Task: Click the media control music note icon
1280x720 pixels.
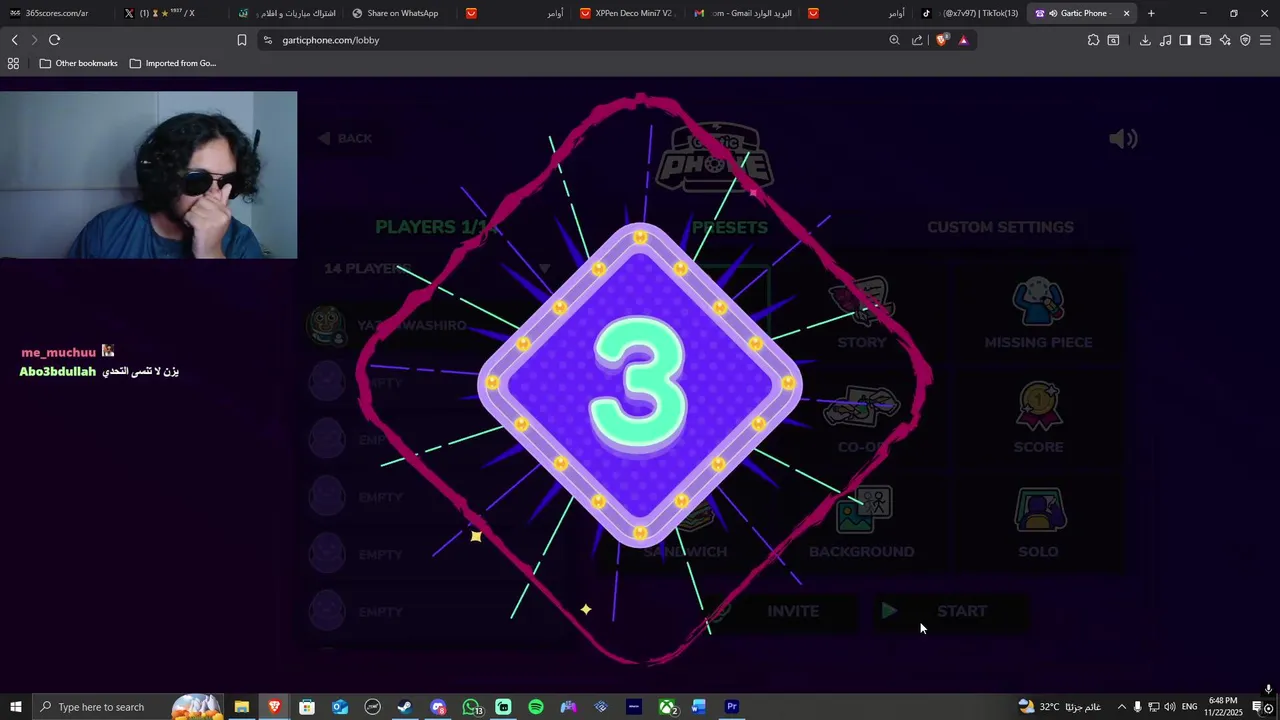Action: [1165, 40]
